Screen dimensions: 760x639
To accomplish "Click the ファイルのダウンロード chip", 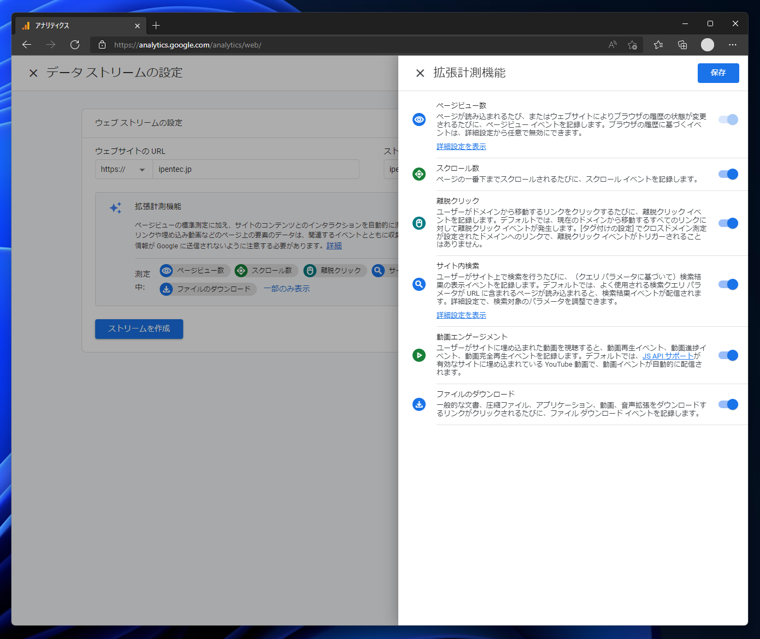I will (207, 289).
